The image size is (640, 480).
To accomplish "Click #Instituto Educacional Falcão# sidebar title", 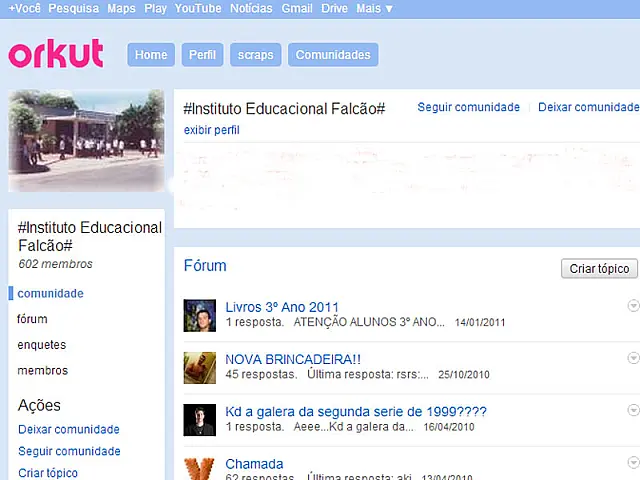I will coord(90,236).
